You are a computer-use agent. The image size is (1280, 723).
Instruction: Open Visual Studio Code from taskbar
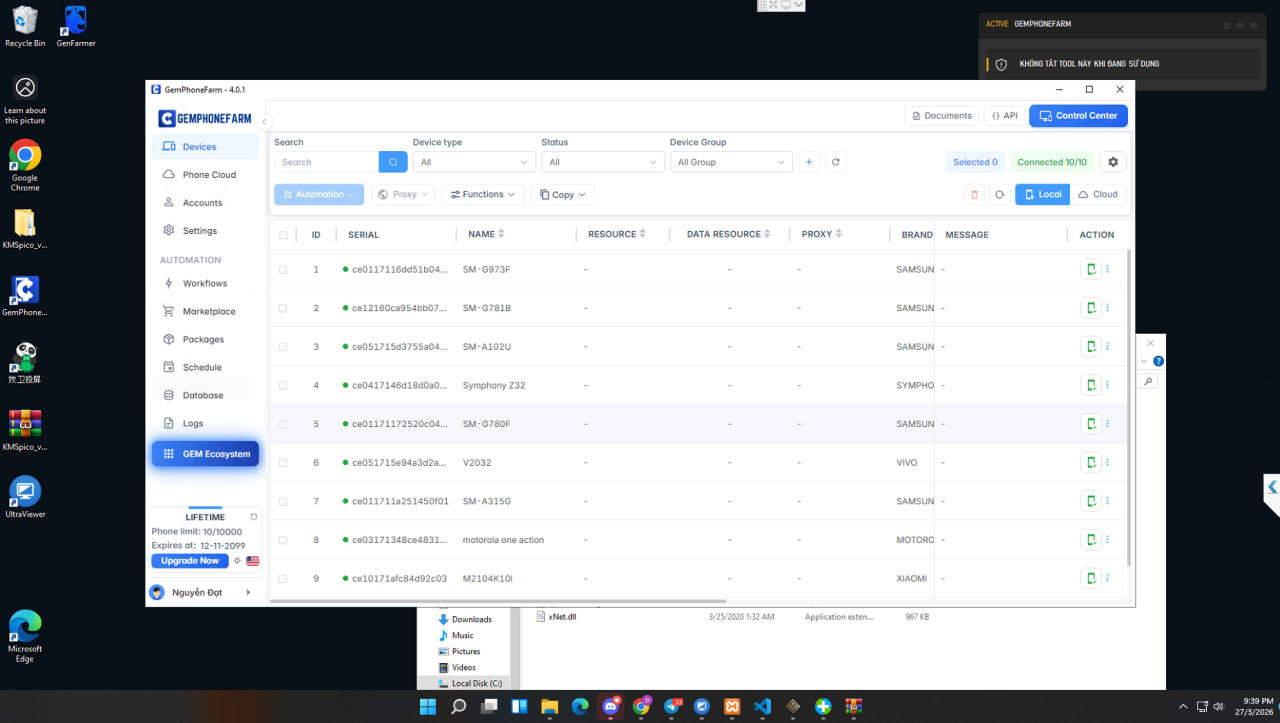762,706
